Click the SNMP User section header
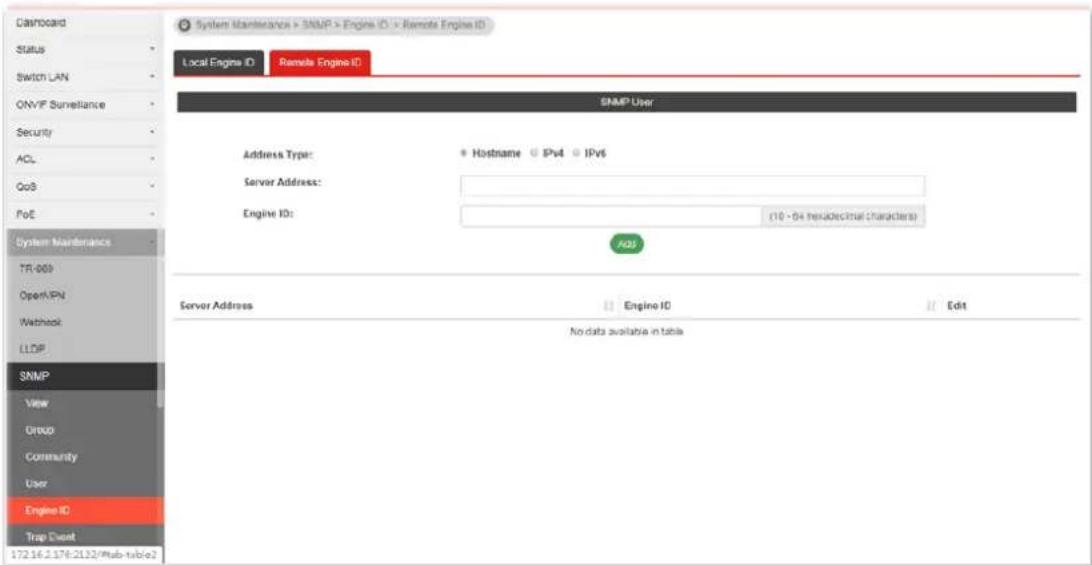Viewport: 1092px width, 565px height. pyautogui.click(x=627, y=102)
